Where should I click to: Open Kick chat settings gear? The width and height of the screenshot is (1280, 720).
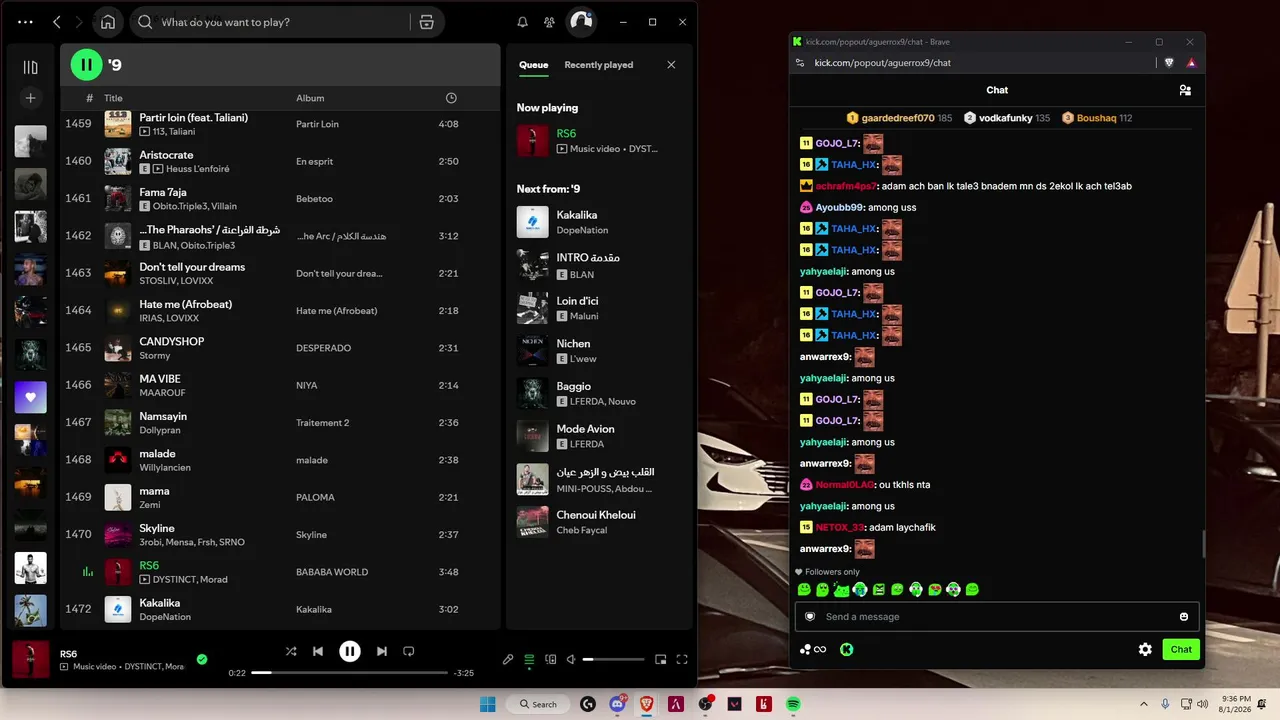tap(1145, 649)
